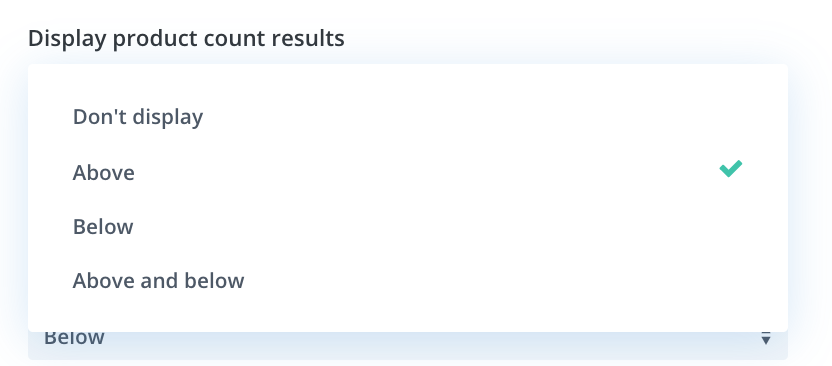
Task: Tap the small triangle caret at bottom right
Action: (x=766, y=338)
